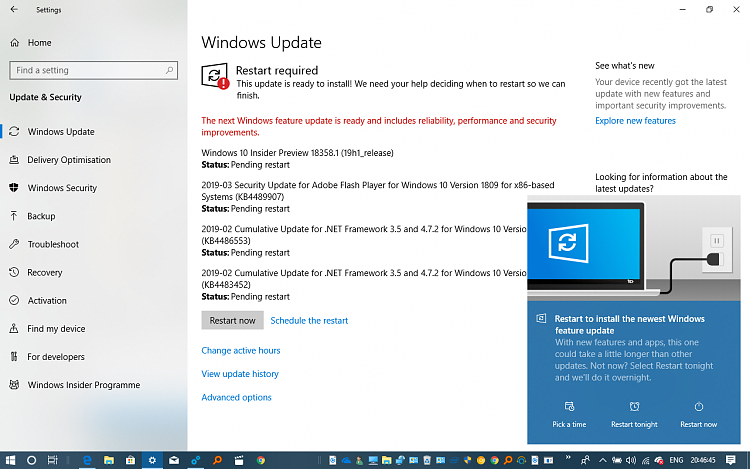
Task: Click the Restart required status icon
Action: click(215, 76)
